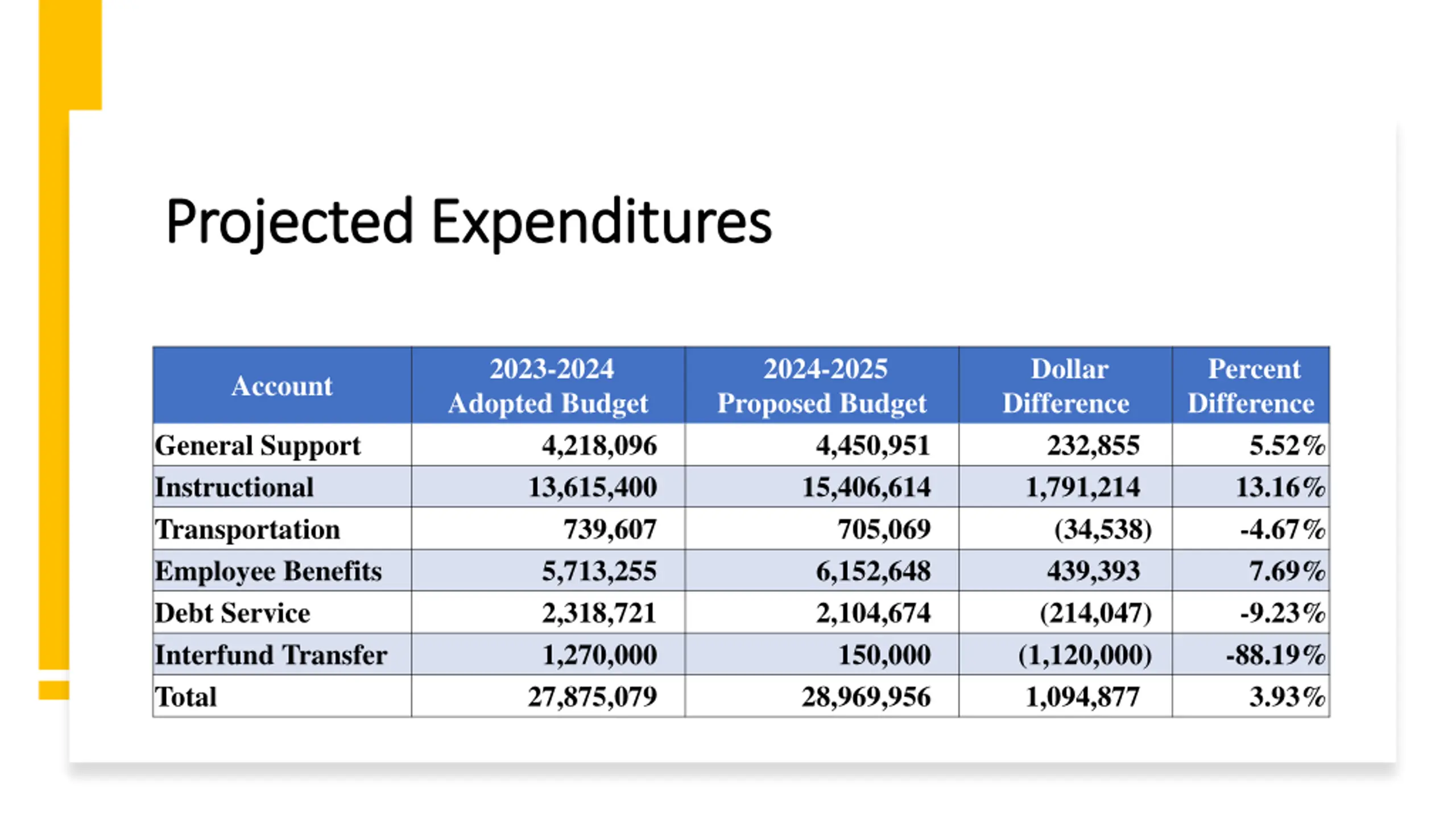Click the total 27,875,079
Viewport: 1456px width, 819px height.
593,697
